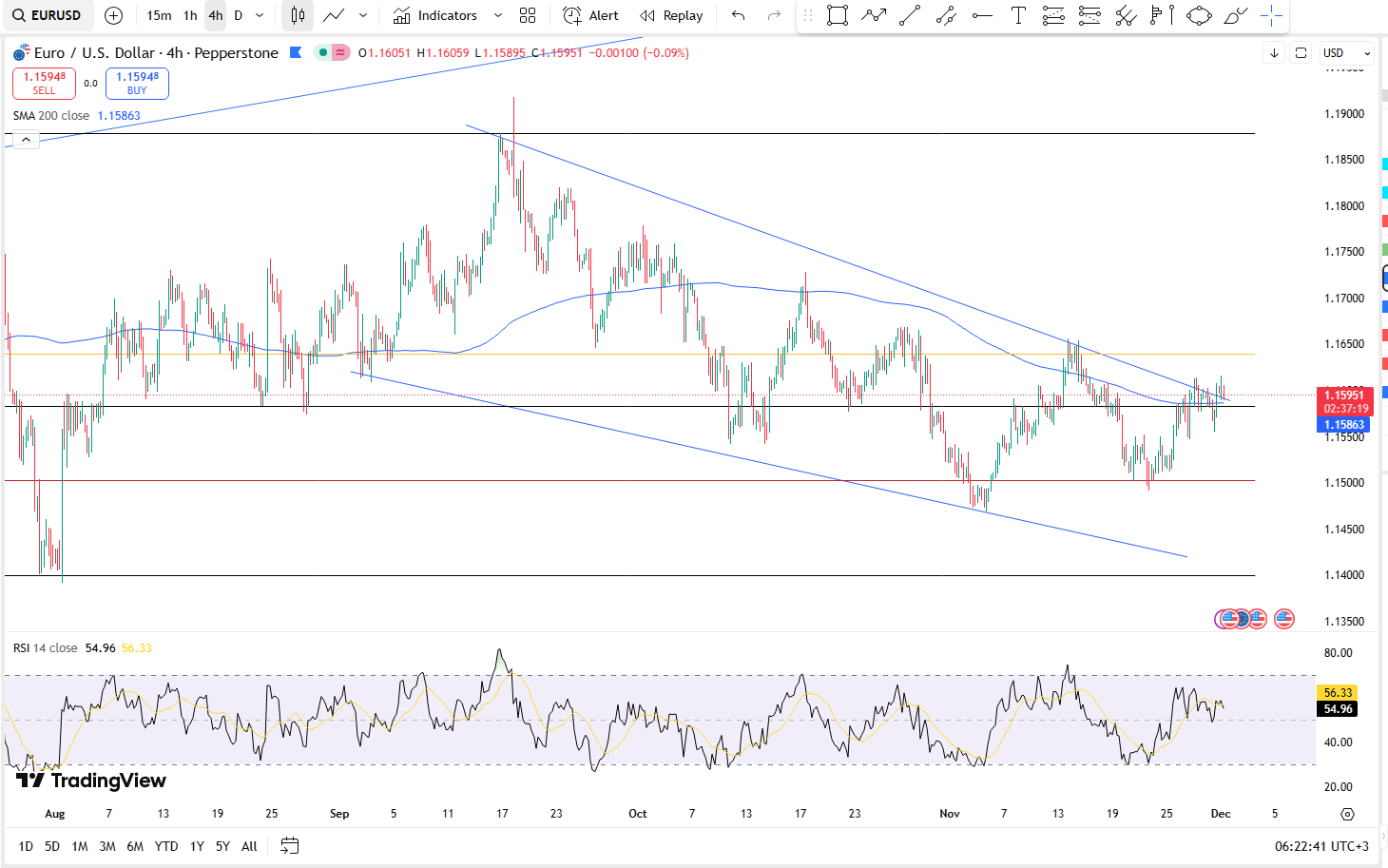
Task: Toggle auto-fit scale button beside USD
Action: pos(1301,53)
